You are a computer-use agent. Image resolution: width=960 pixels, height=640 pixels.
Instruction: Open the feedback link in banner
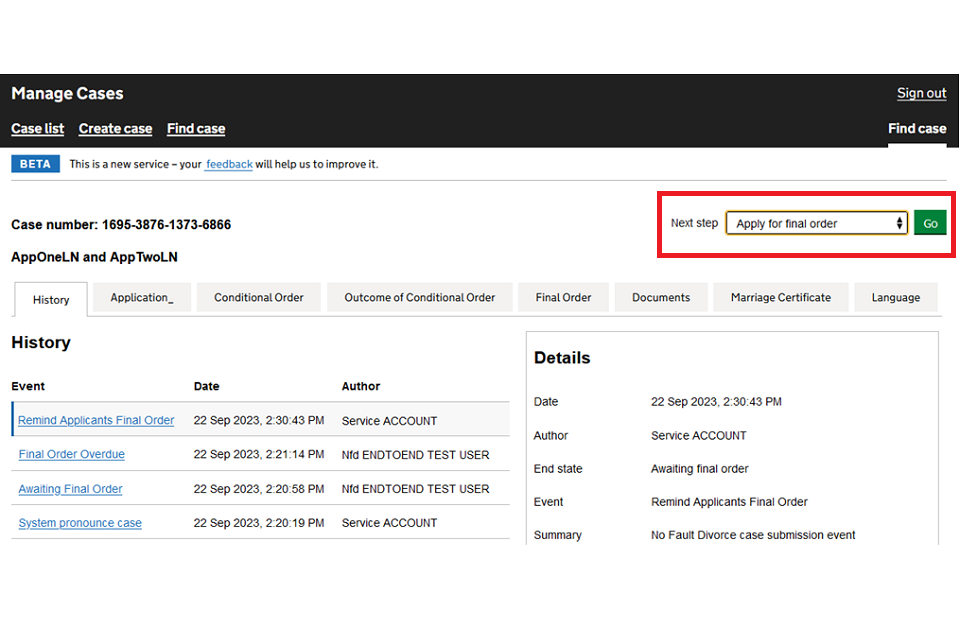point(229,164)
